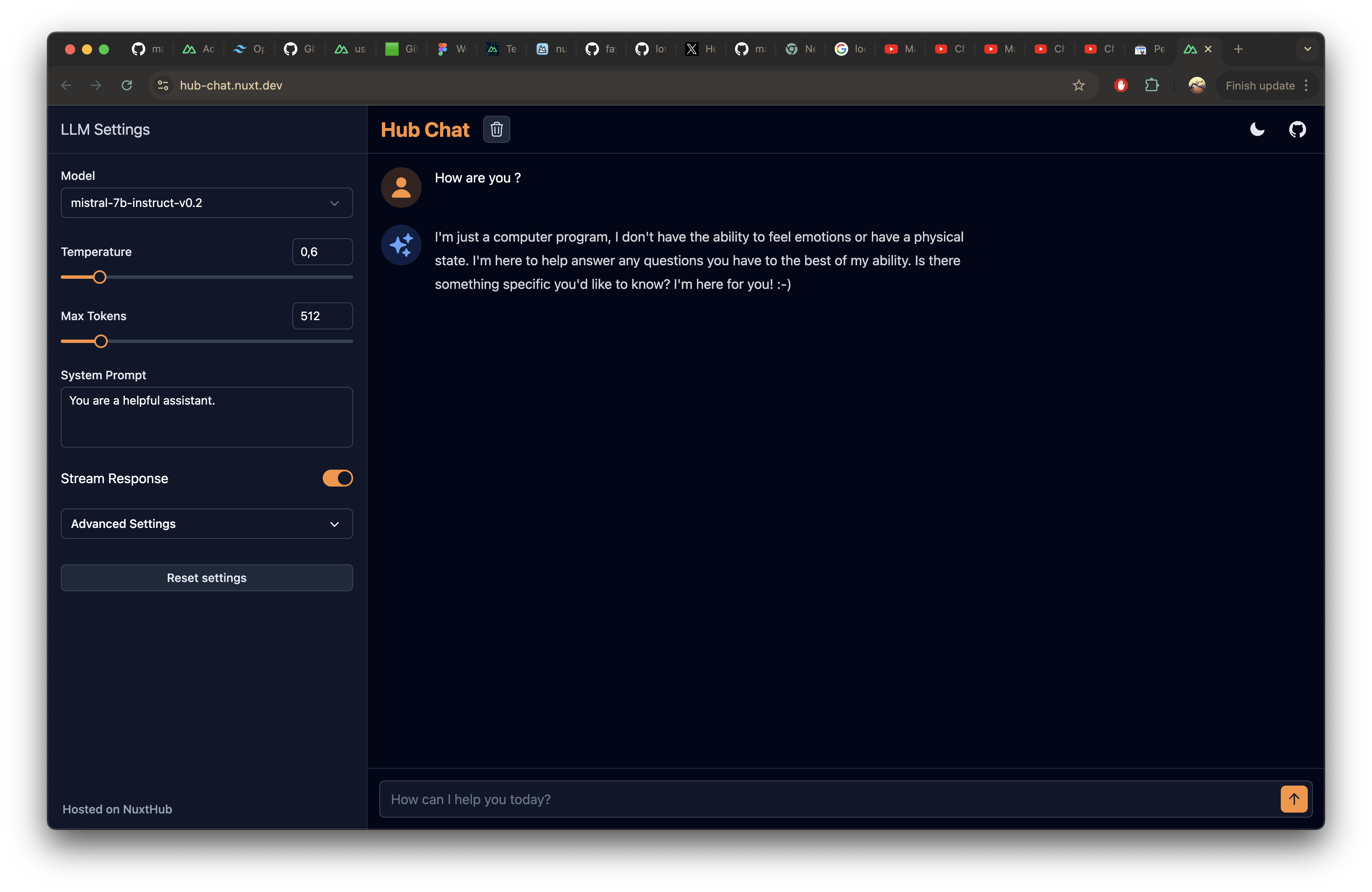Click the user avatar beside 'How are you?'
Viewport: 1372px width, 892px height.
click(400, 187)
